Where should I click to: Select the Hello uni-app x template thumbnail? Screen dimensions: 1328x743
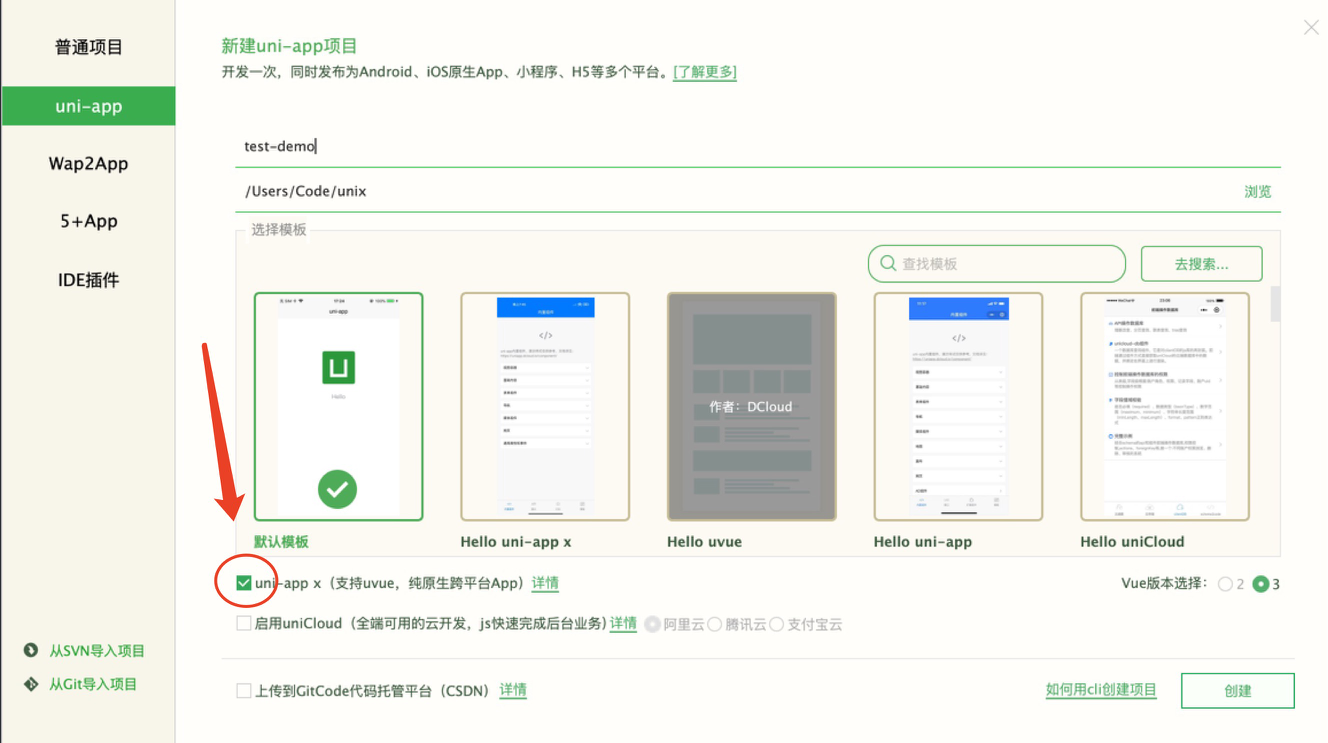coord(545,407)
